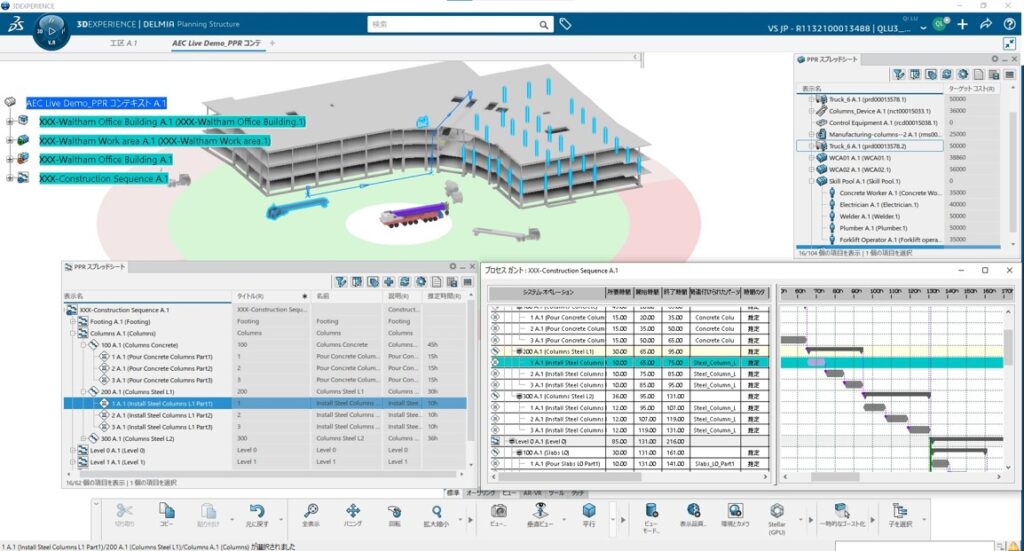Click document icon in right PPR spreadsheet

(x=978, y=74)
